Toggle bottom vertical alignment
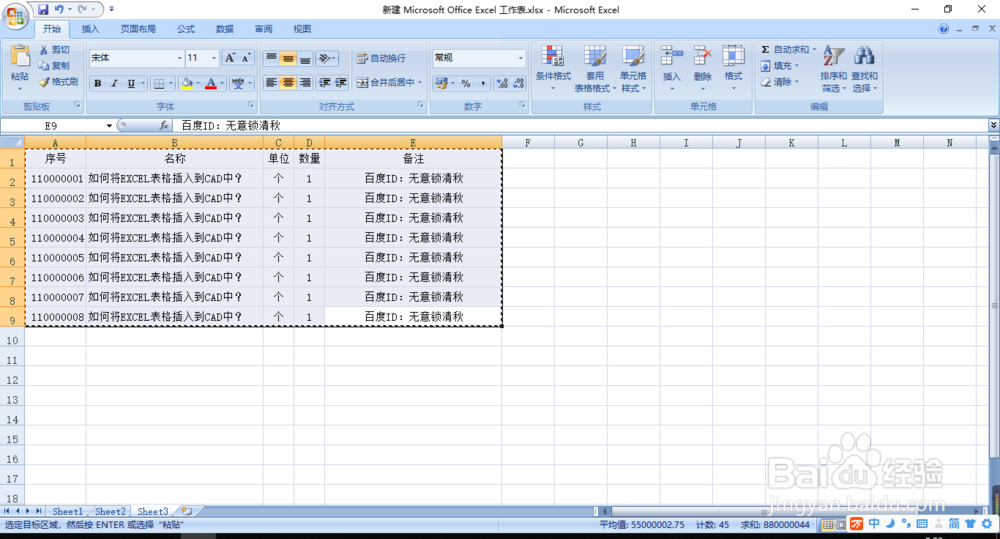The height and width of the screenshot is (539, 1000). [x=305, y=59]
